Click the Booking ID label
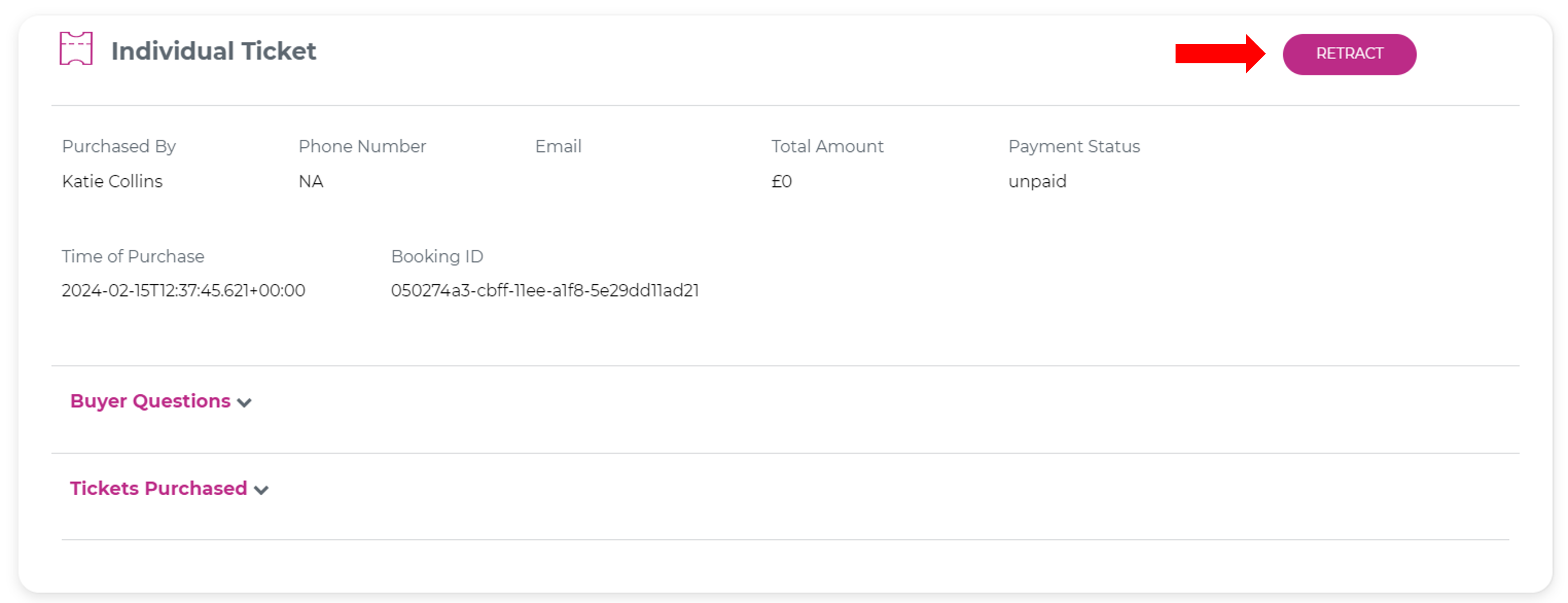Image resolution: width=1568 pixels, height=603 pixels. pos(437,256)
